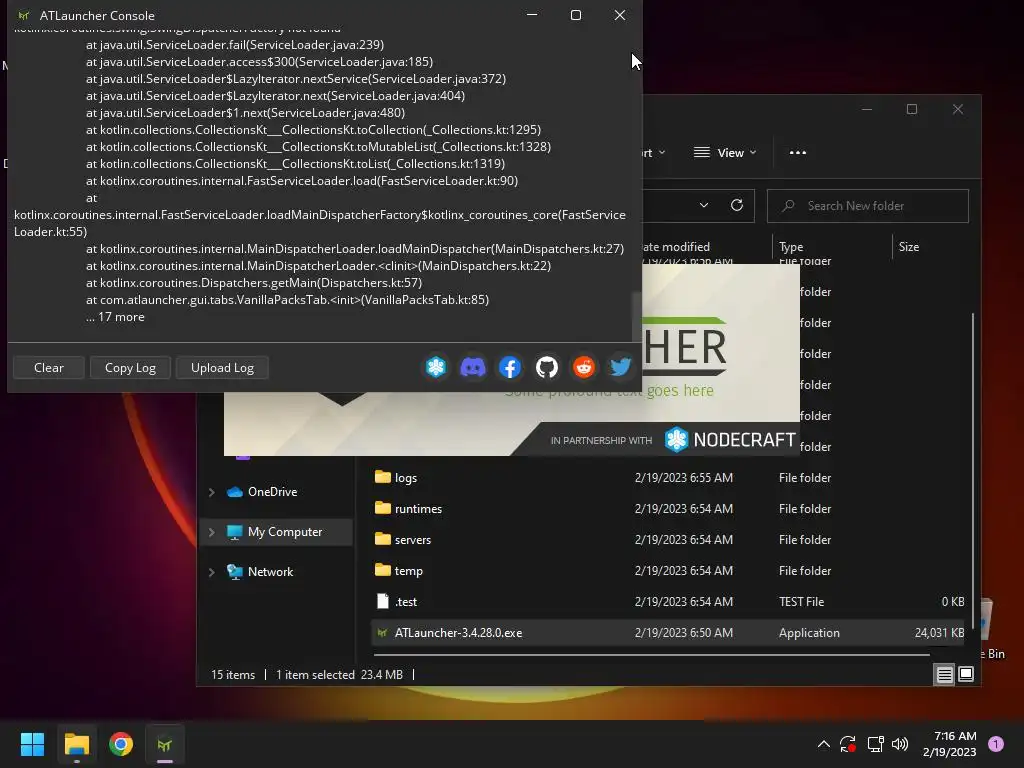Screen dimensions: 1024x768
Task: Sort by Date modified column
Action: pyautogui.click(x=705, y=247)
